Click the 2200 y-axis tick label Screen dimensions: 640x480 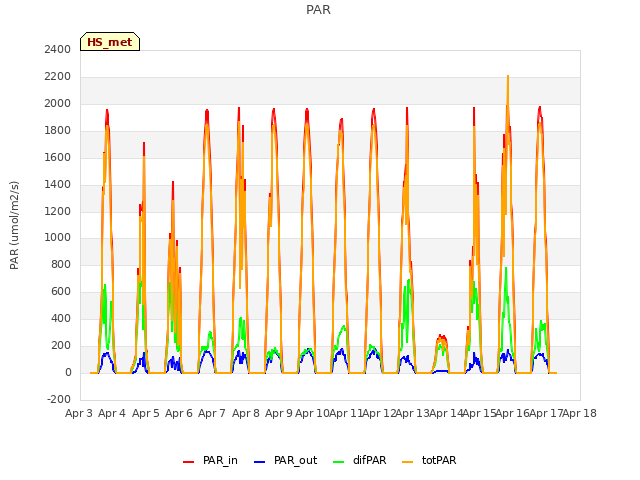[58, 76]
